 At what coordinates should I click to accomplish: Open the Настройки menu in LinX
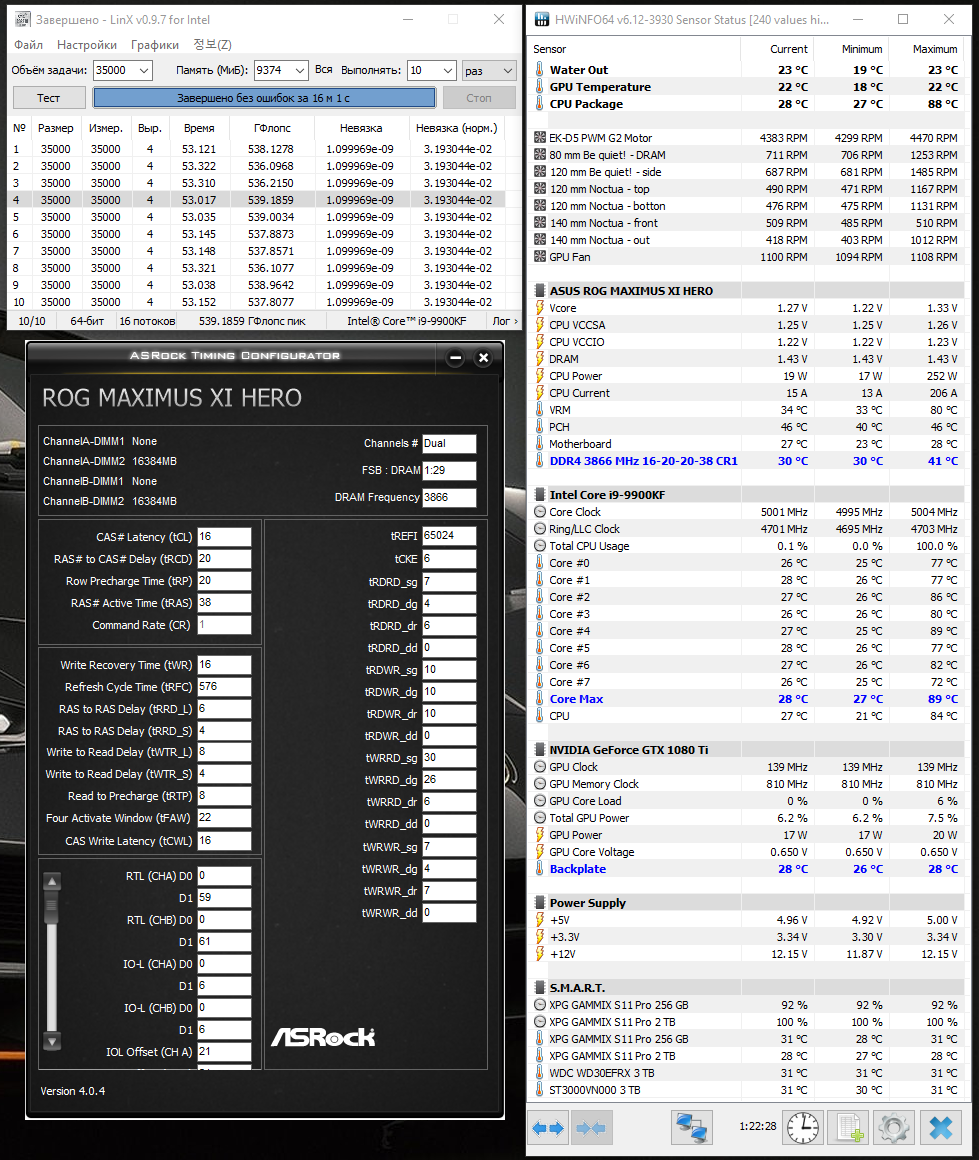pos(87,45)
